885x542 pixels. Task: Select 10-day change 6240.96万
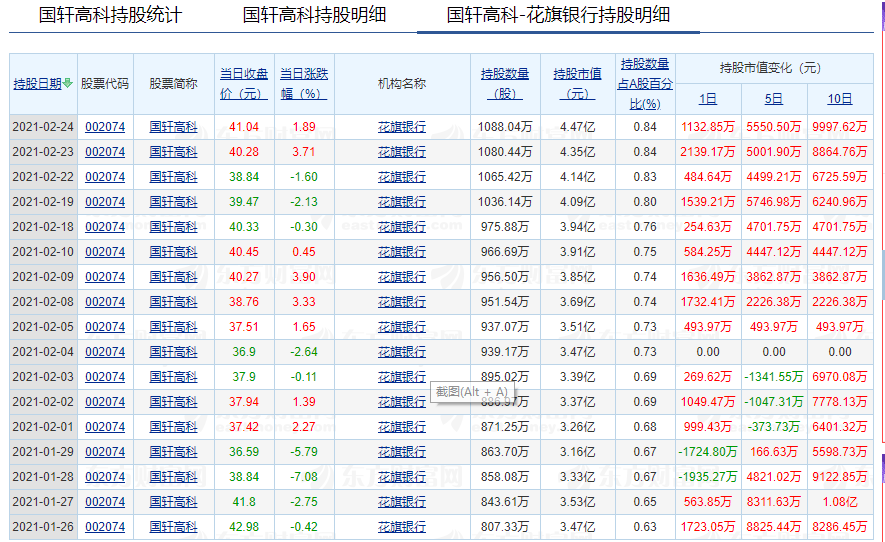[x=840, y=202]
